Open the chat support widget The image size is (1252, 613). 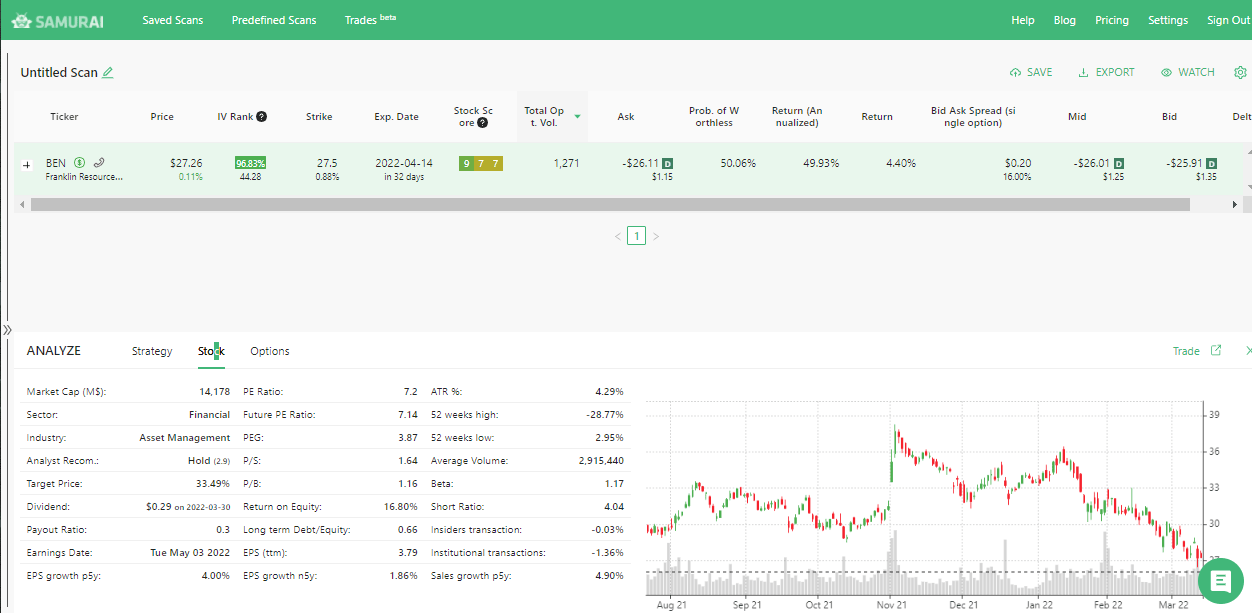1220,581
